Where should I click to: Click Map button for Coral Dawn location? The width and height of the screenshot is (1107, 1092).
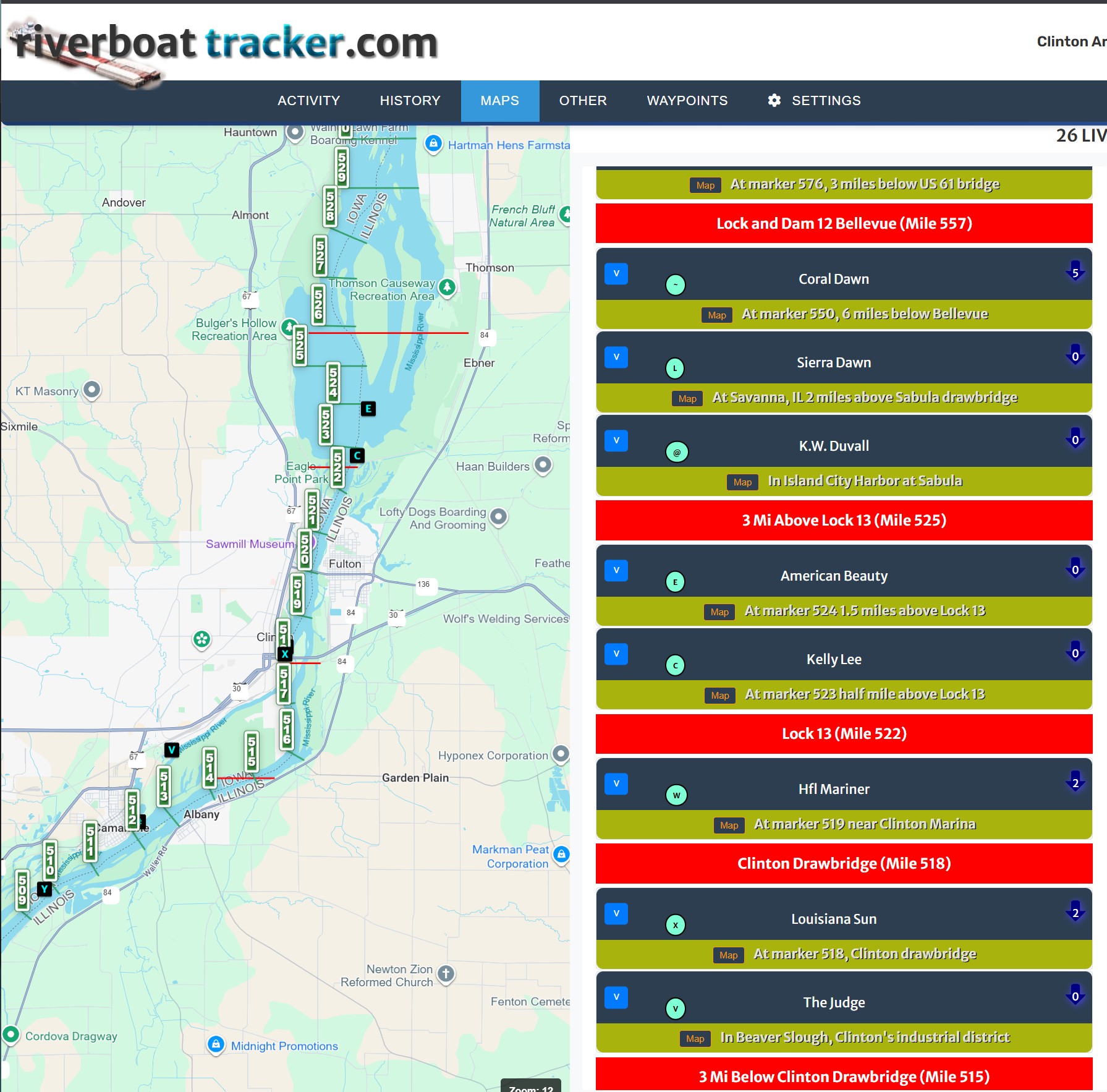coord(716,315)
